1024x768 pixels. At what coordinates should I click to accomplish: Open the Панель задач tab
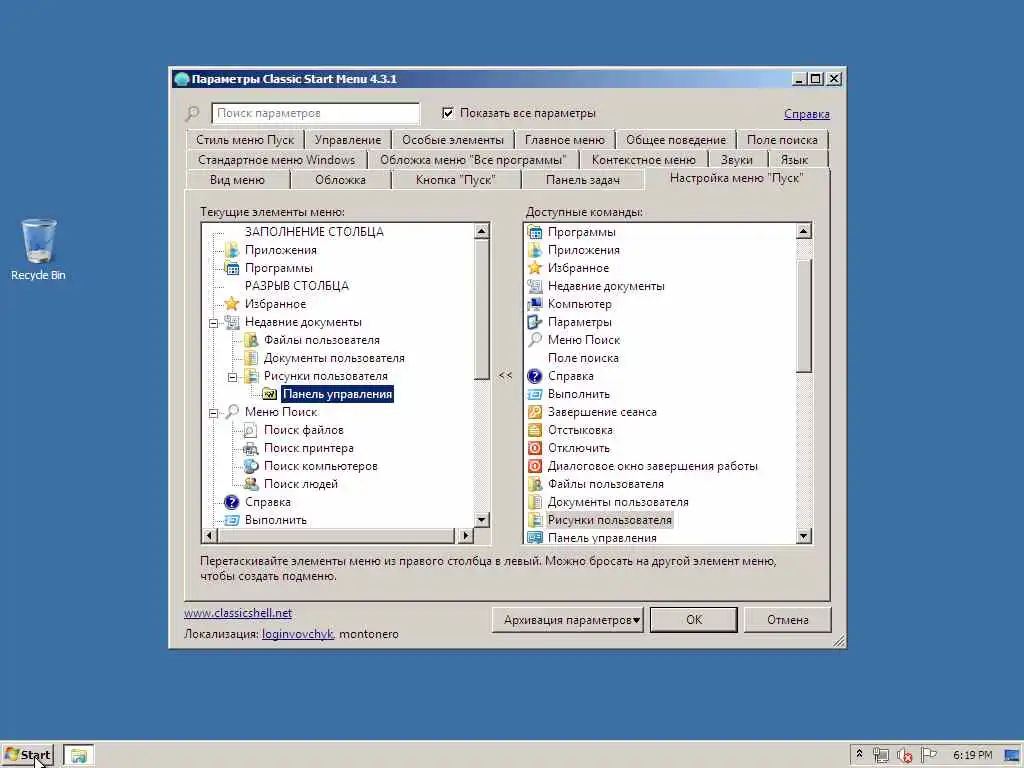tap(583, 180)
